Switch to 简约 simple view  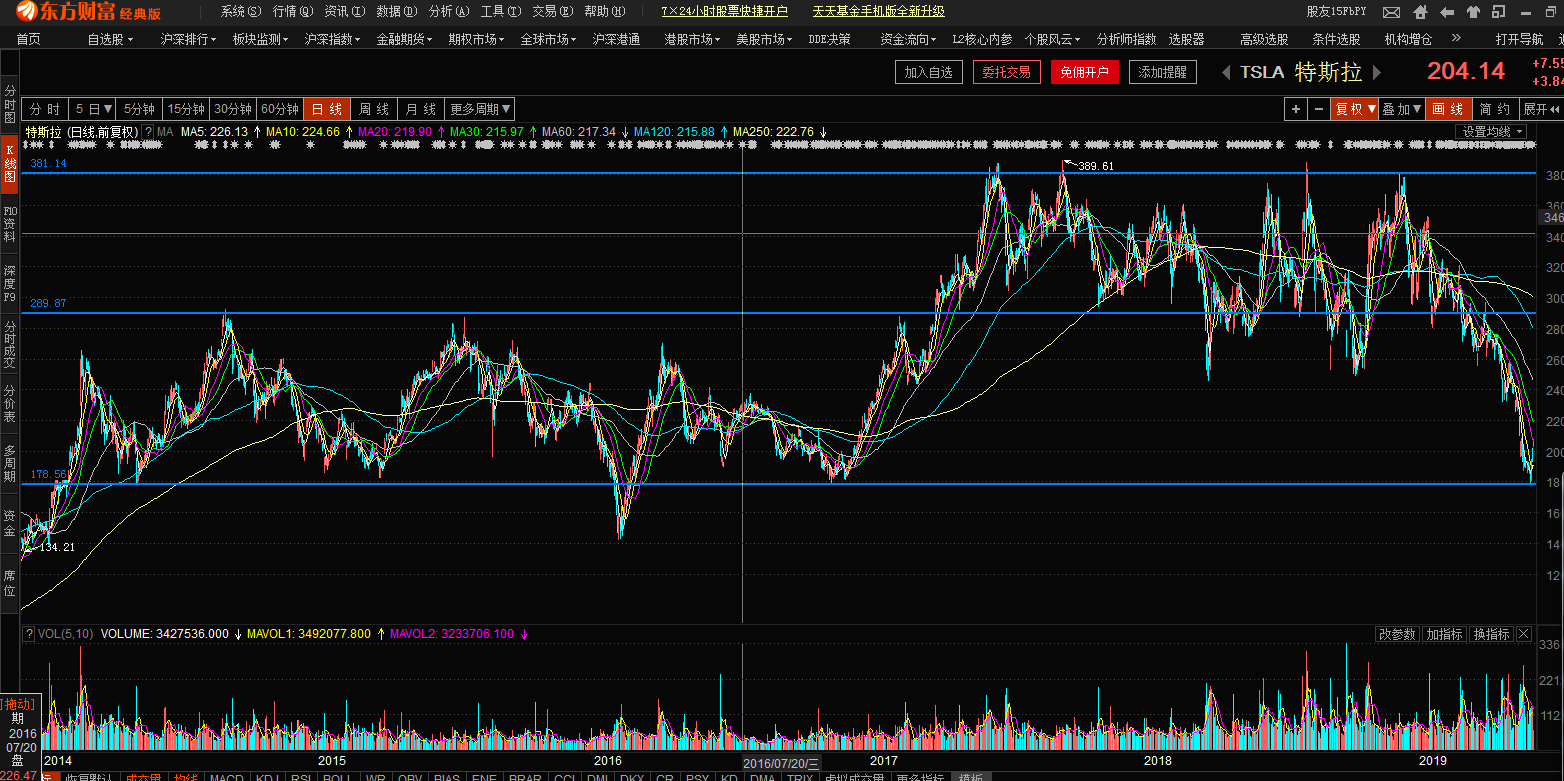coord(1494,109)
